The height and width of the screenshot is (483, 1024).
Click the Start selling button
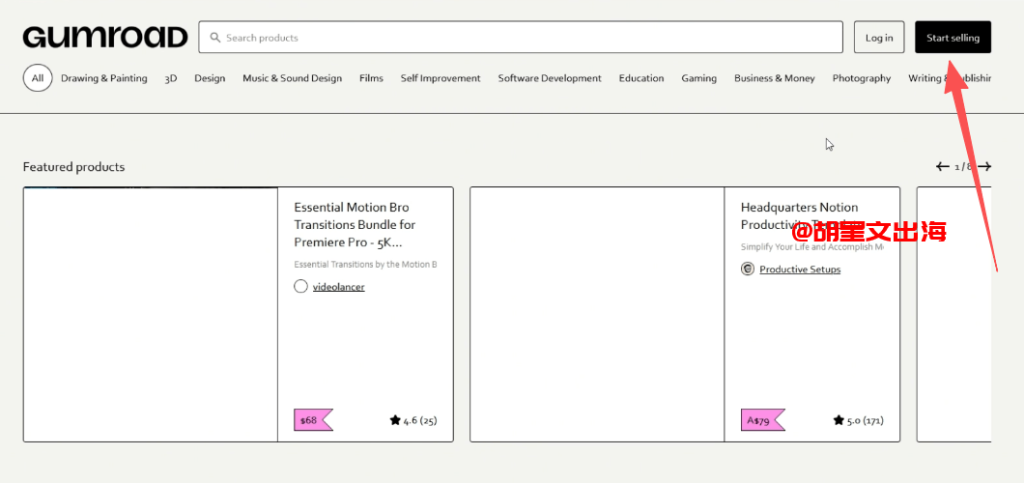click(953, 37)
